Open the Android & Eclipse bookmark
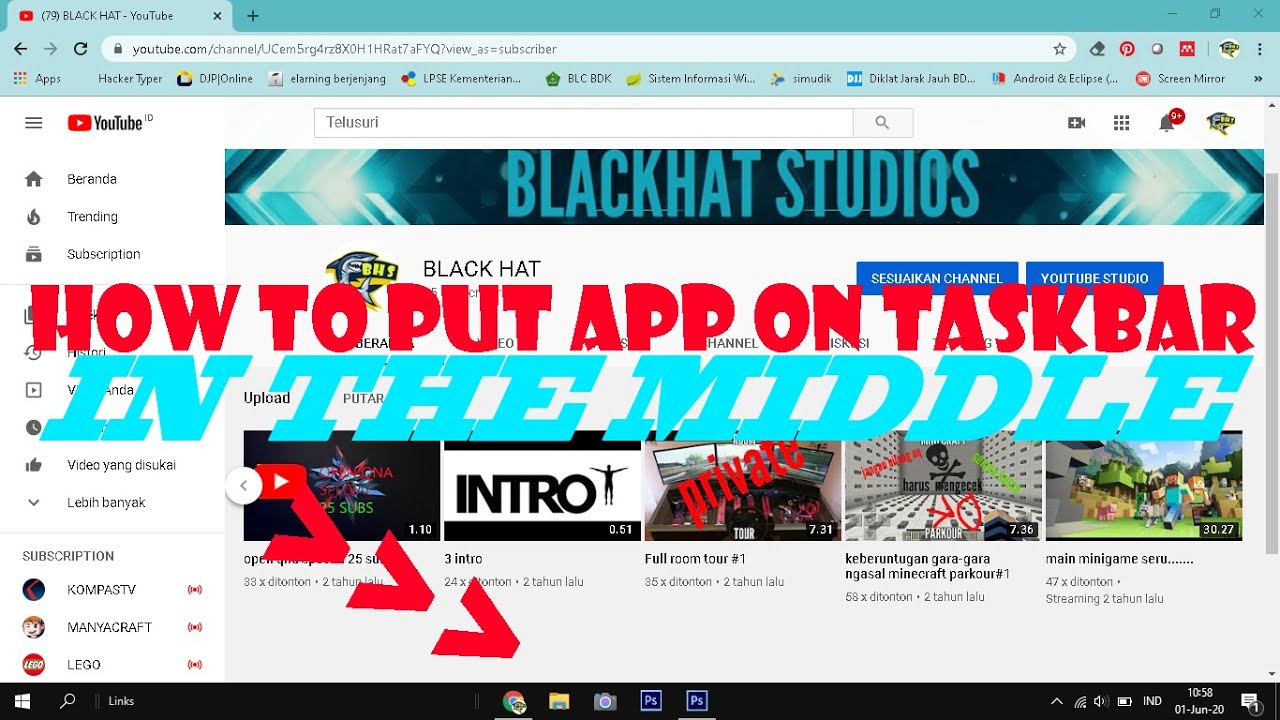 pos(1055,78)
